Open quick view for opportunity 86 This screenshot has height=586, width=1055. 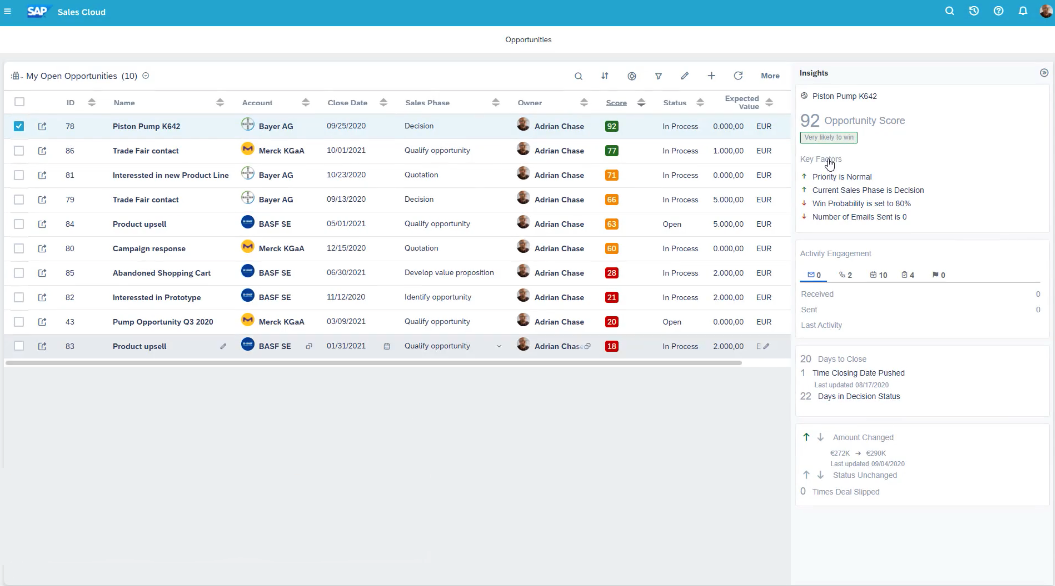click(x=42, y=151)
